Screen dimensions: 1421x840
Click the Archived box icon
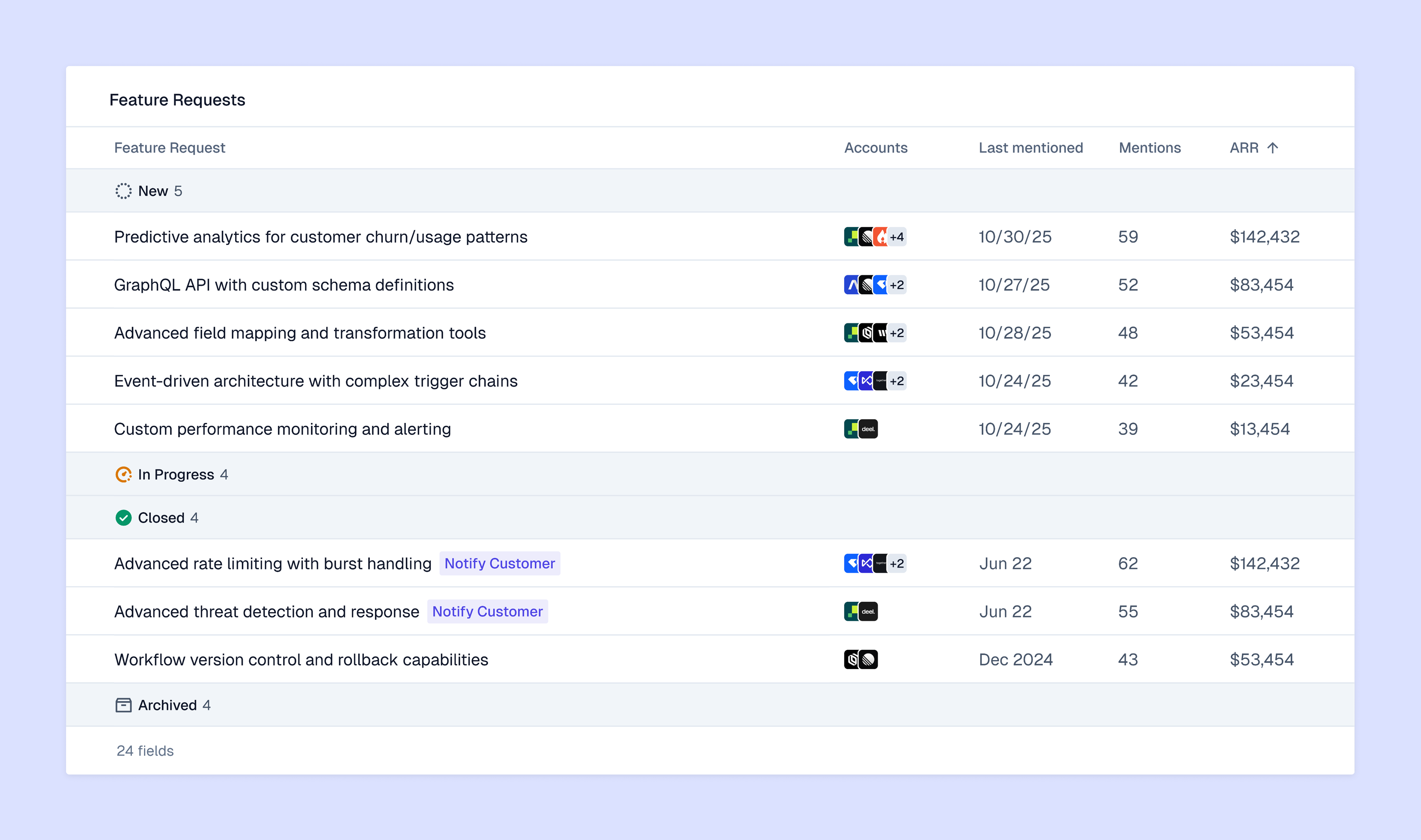[123, 705]
